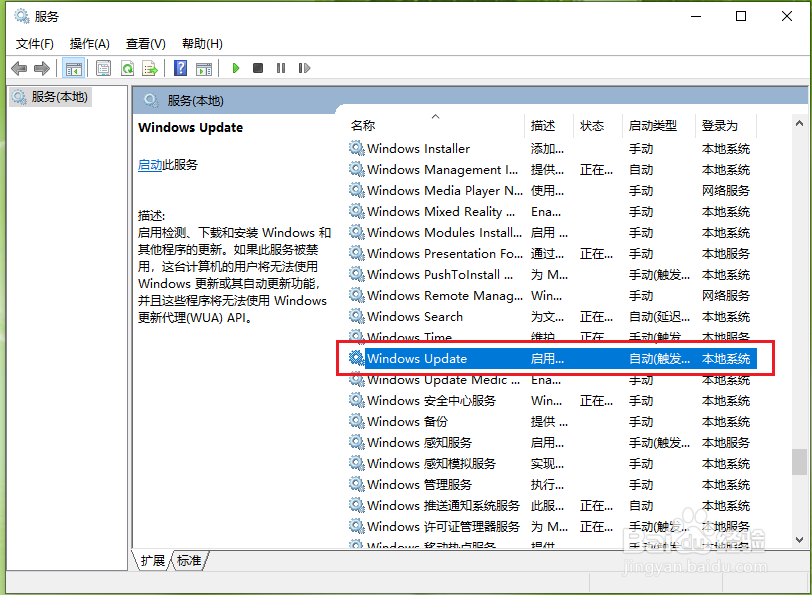This screenshot has height=595, width=812.
Task: Sort by the 描述 column header
Action: point(549,125)
